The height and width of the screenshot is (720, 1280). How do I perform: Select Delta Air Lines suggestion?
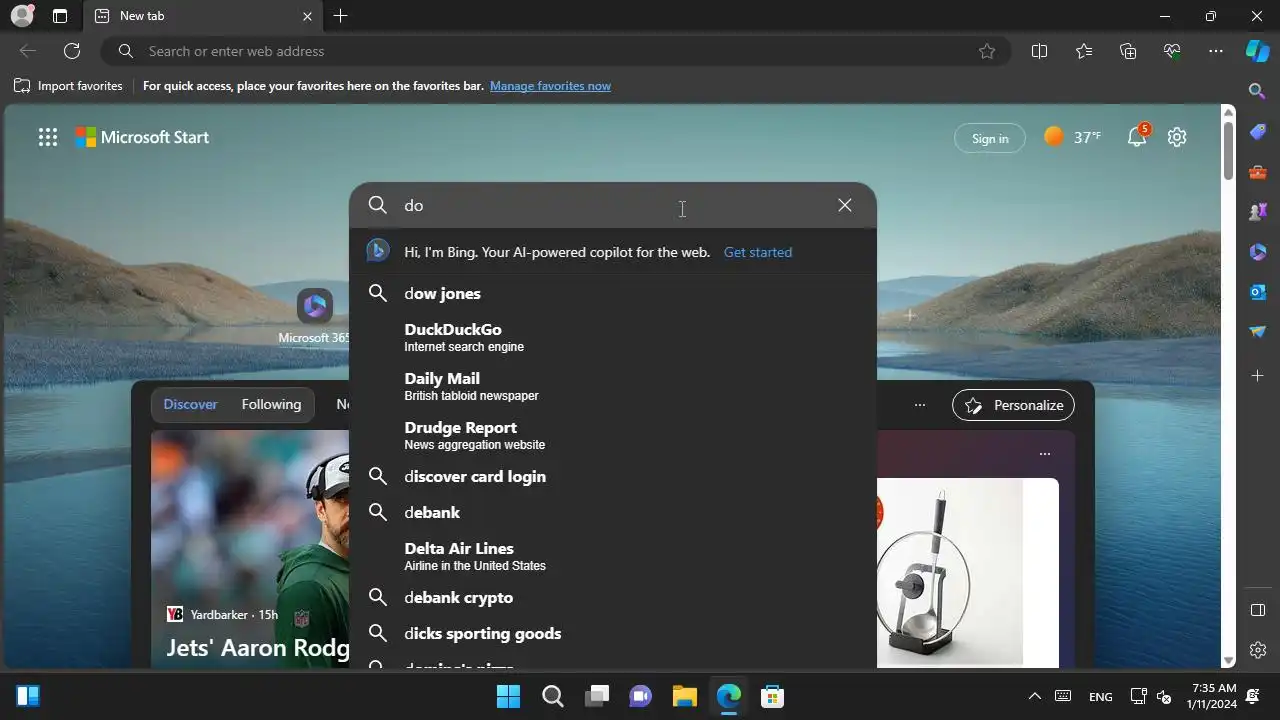pyautogui.click(x=612, y=556)
